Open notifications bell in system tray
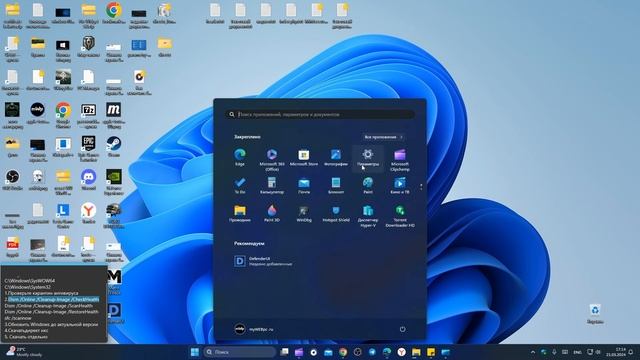The height and width of the screenshot is (360, 640). tap(631, 352)
